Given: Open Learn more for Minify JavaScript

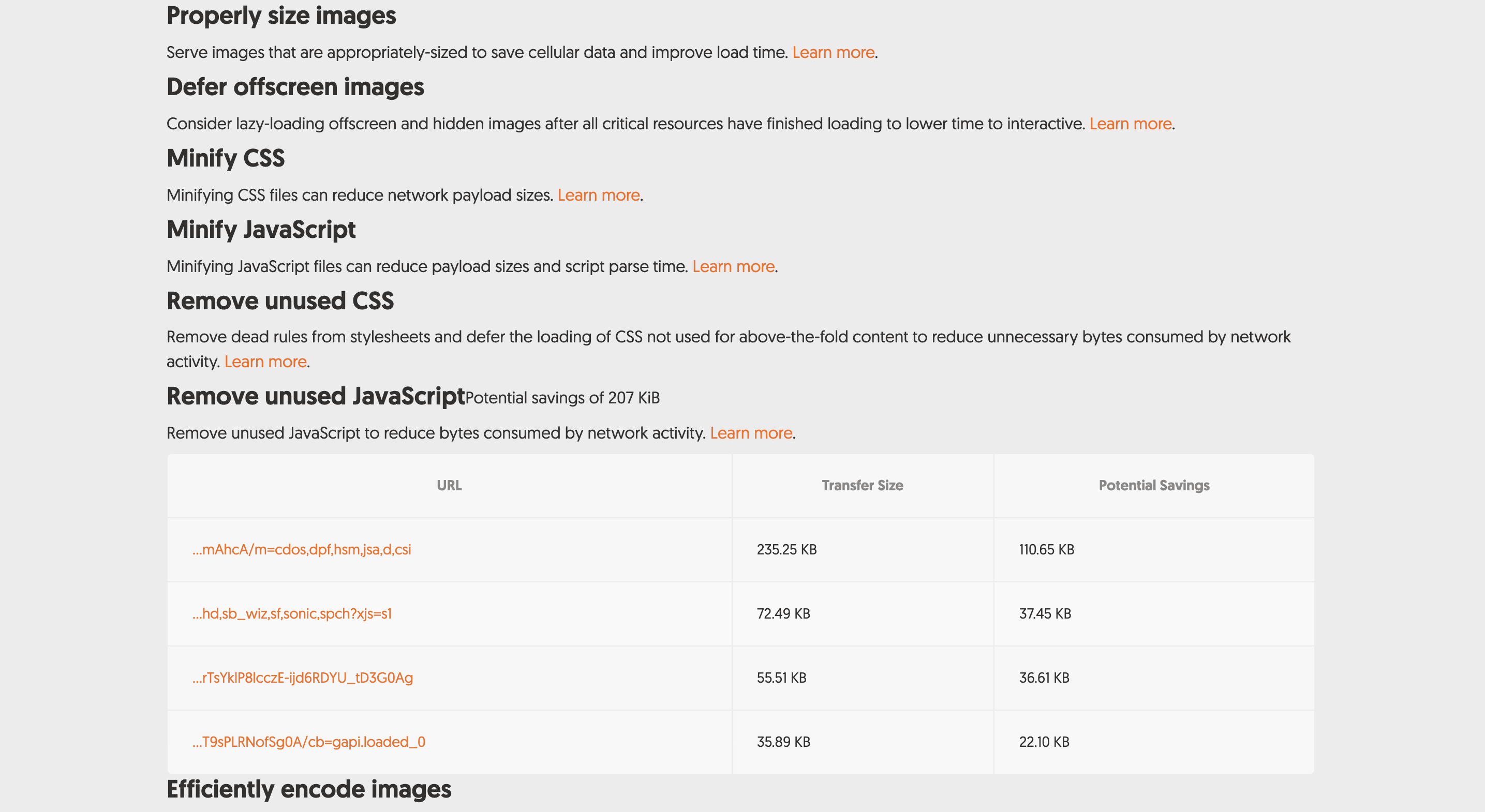Looking at the screenshot, I should point(733,267).
